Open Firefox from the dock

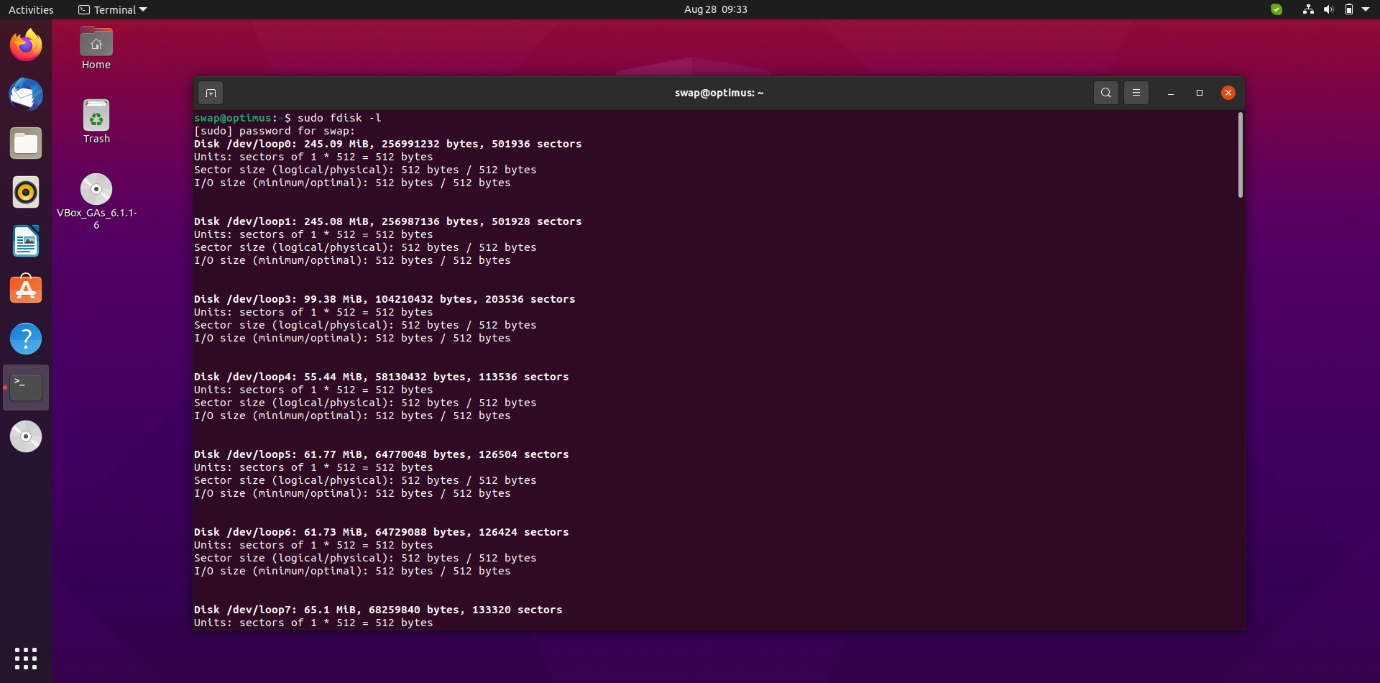(x=26, y=45)
